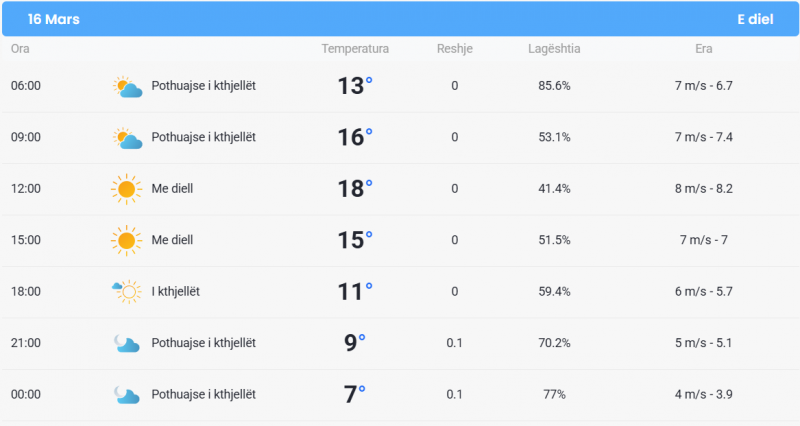Image resolution: width=800 pixels, height=426 pixels.
Task: Click the partly cloudy icon at 09:00
Action: pos(127,138)
